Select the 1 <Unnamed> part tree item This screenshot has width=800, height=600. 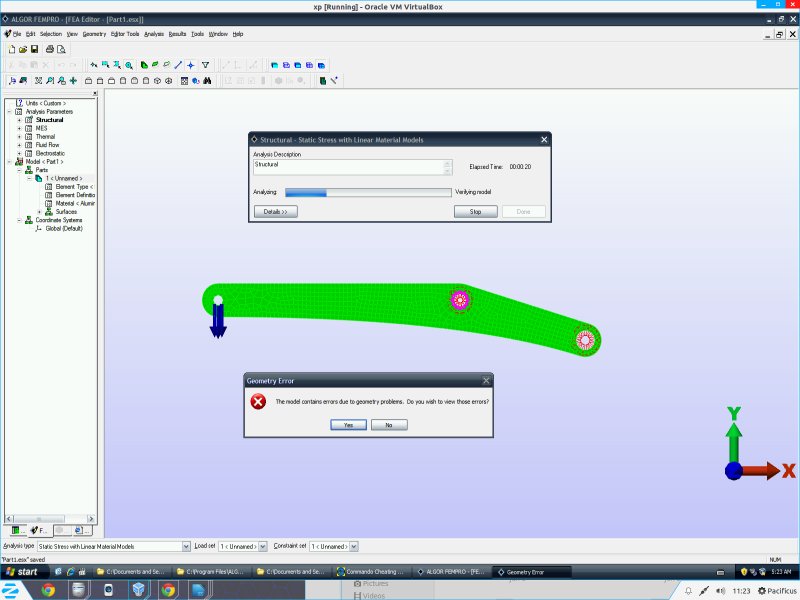pos(64,179)
